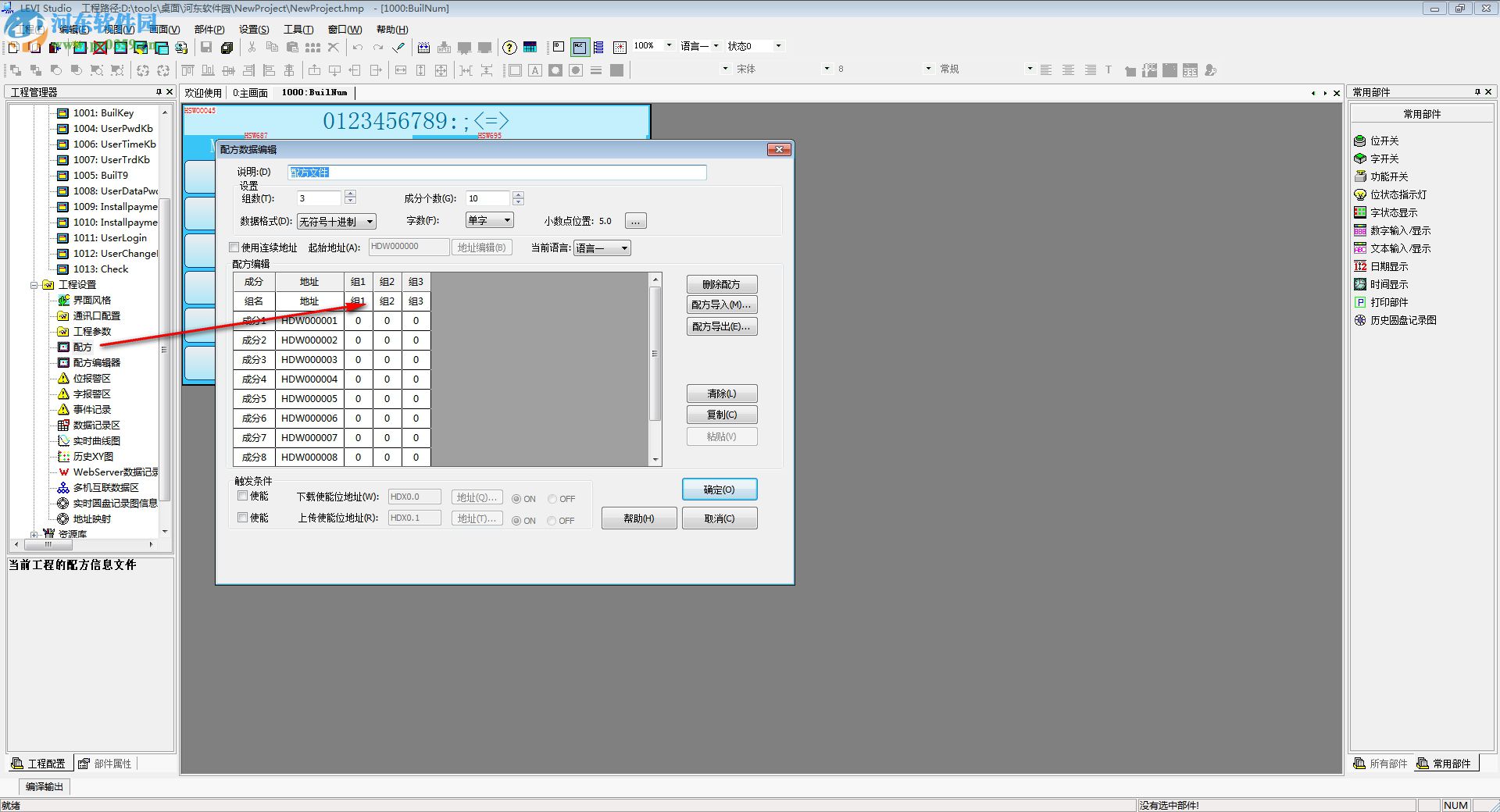Click the Copy icon in toolbar
This screenshot has height=812, width=1500.
[272, 47]
